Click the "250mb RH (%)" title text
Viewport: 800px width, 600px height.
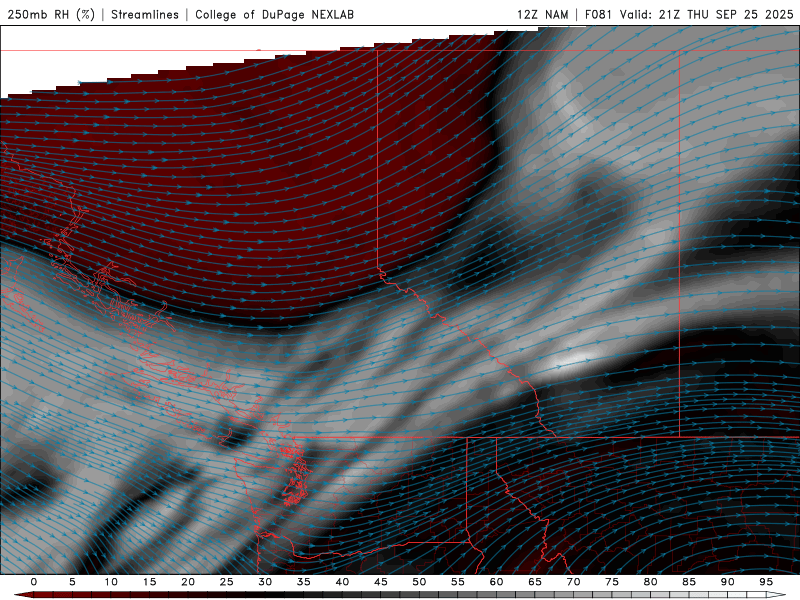(51, 14)
